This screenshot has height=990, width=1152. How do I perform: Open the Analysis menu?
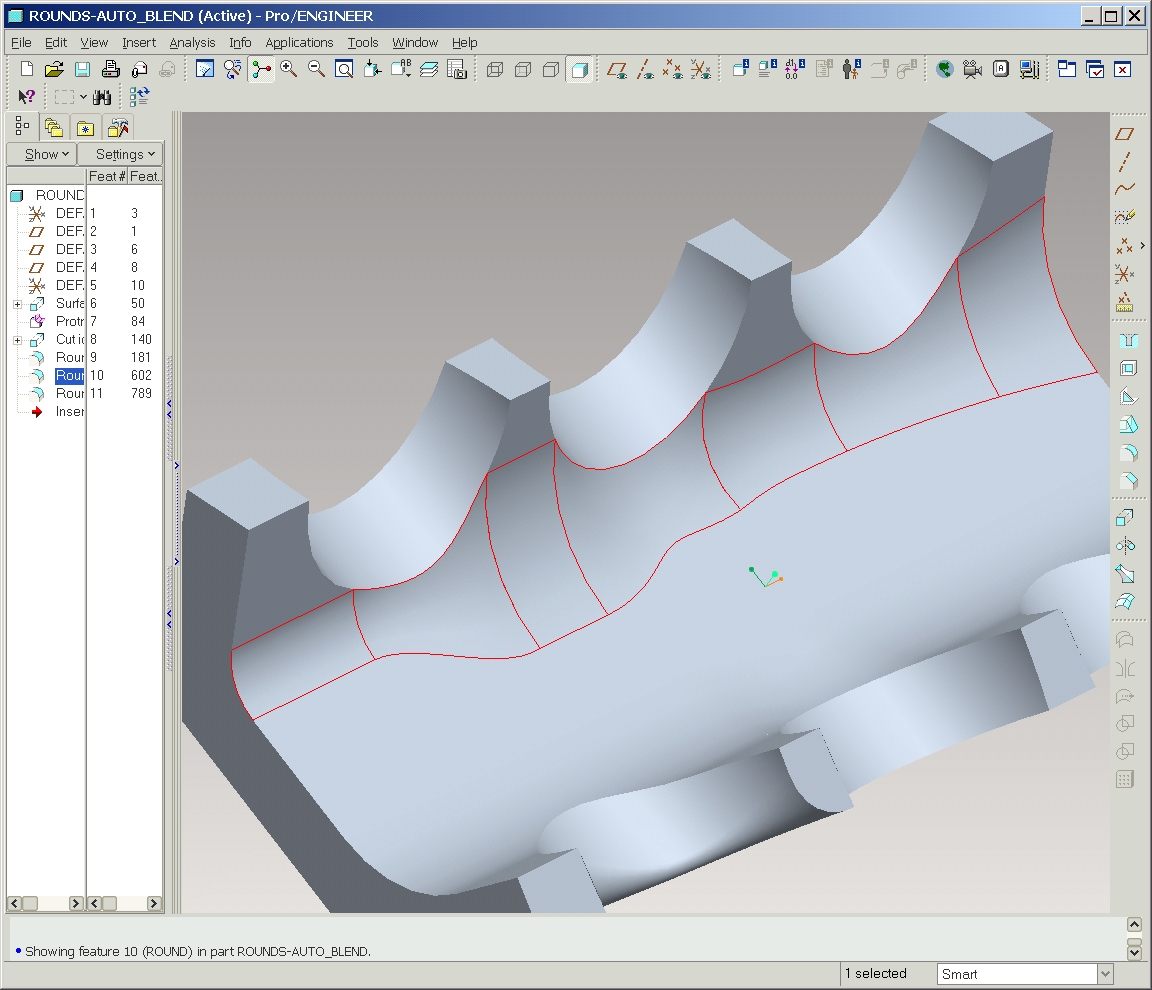click(192, 42)
